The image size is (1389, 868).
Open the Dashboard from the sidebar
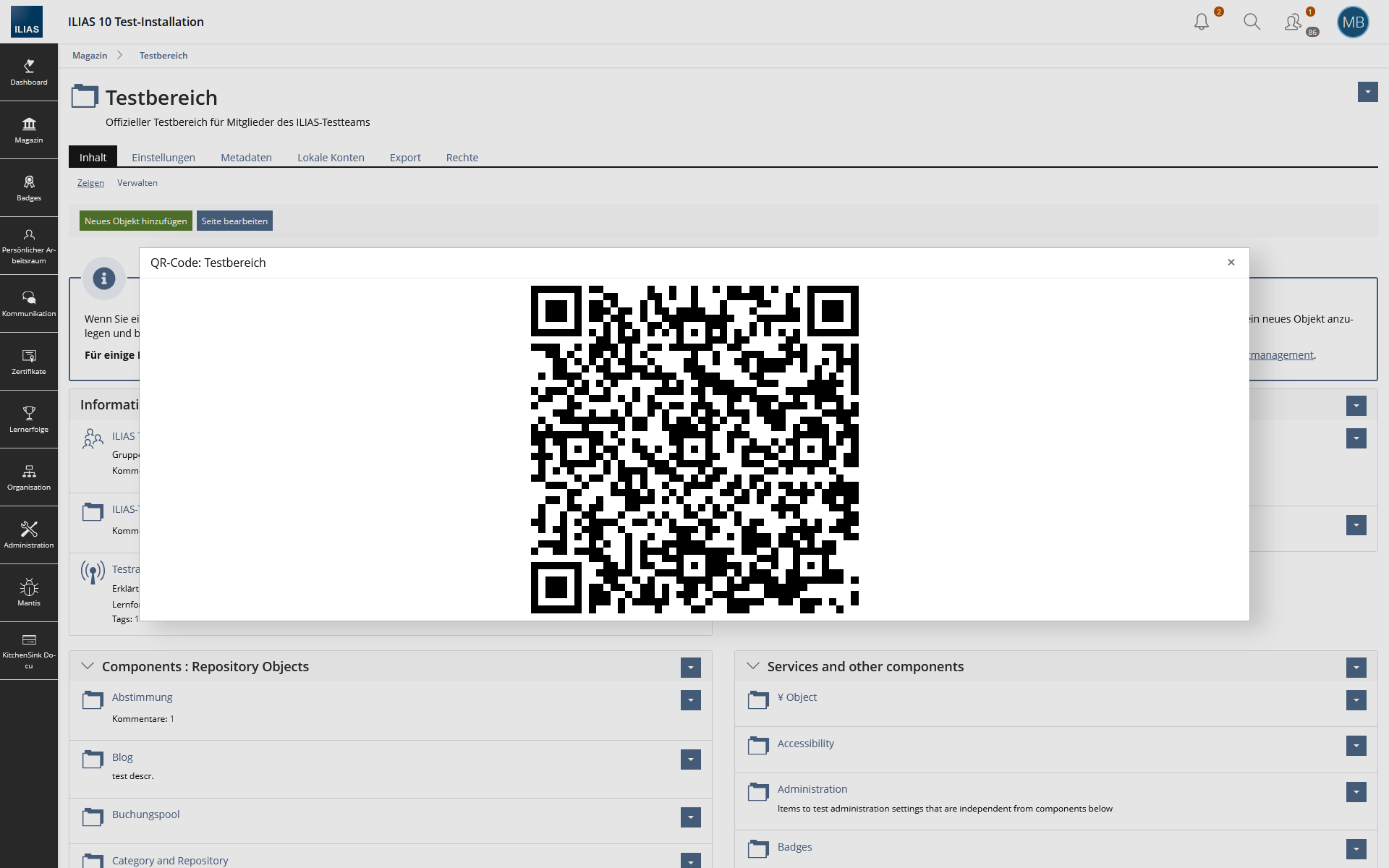(x=29, y=72)
